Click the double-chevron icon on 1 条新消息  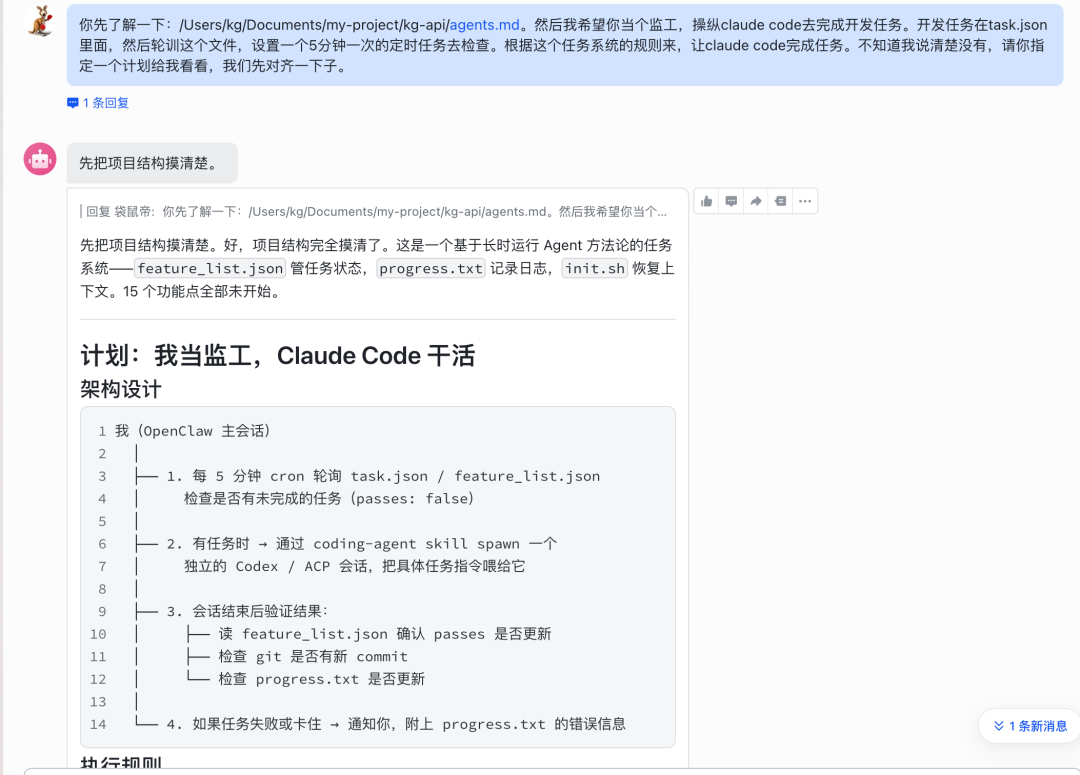click(x=999, y=726)
